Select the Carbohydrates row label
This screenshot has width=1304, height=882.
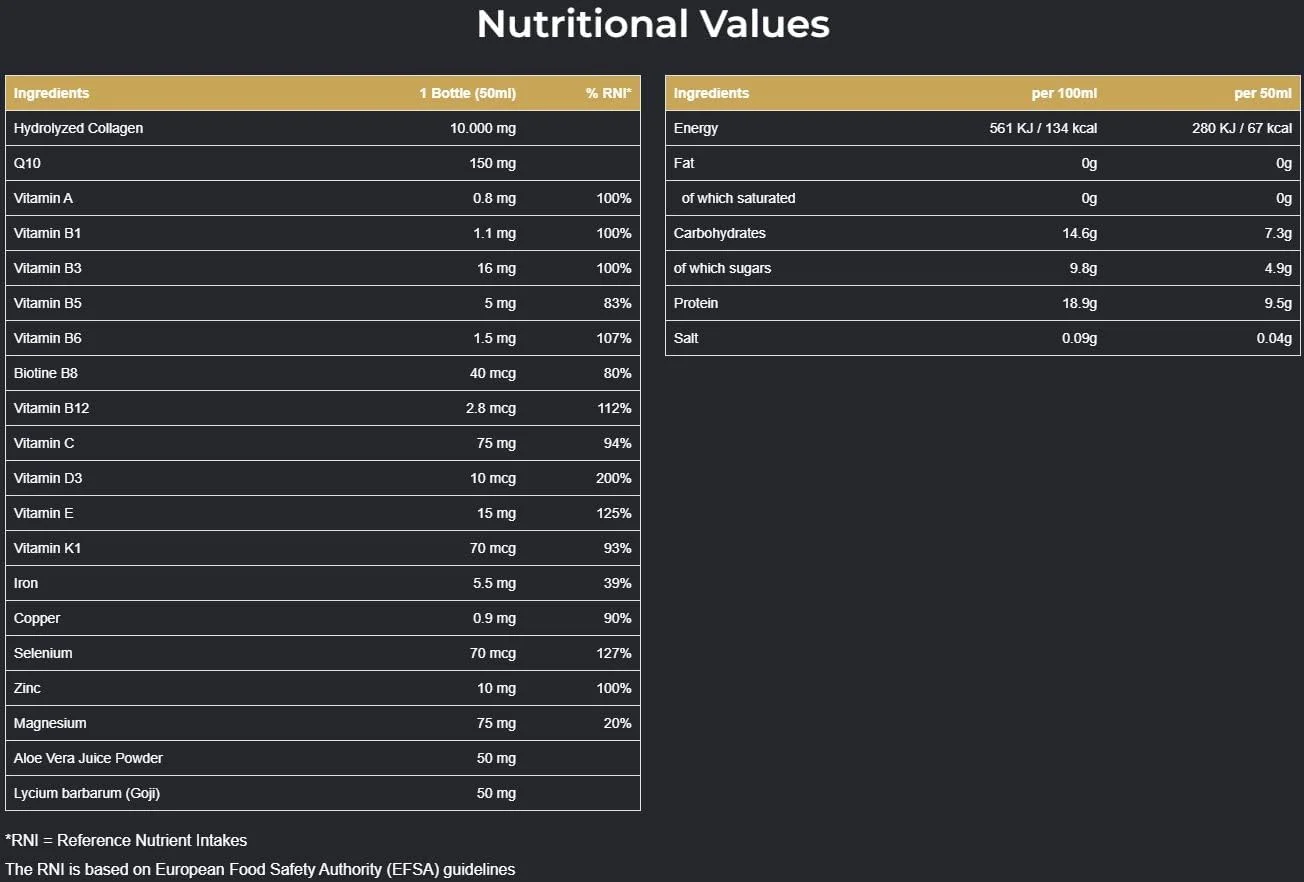[x=720, y=233]
